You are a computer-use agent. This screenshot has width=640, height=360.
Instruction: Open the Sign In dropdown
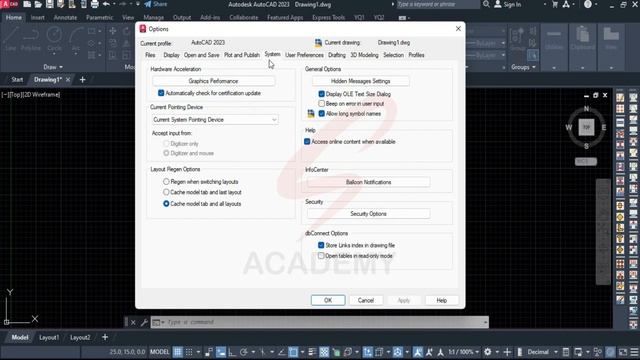(x=545, y=4)
